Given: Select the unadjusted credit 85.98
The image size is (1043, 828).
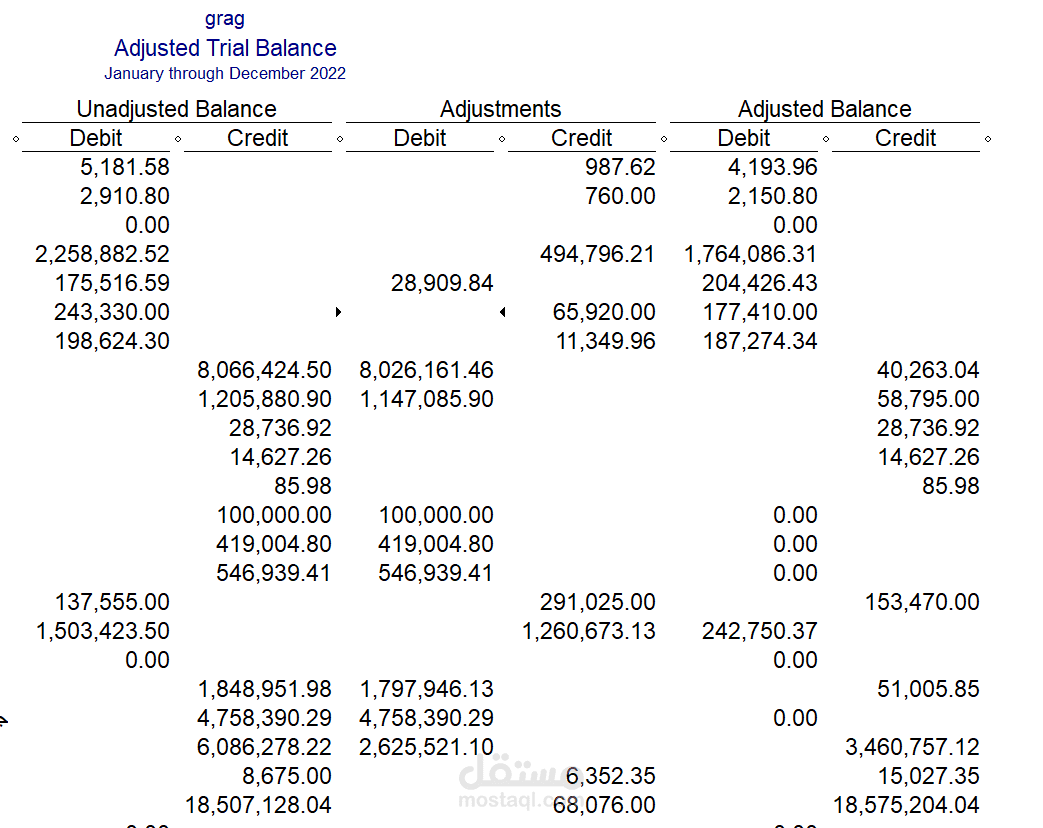Looking at the screenshot, I should coord(303,486).
